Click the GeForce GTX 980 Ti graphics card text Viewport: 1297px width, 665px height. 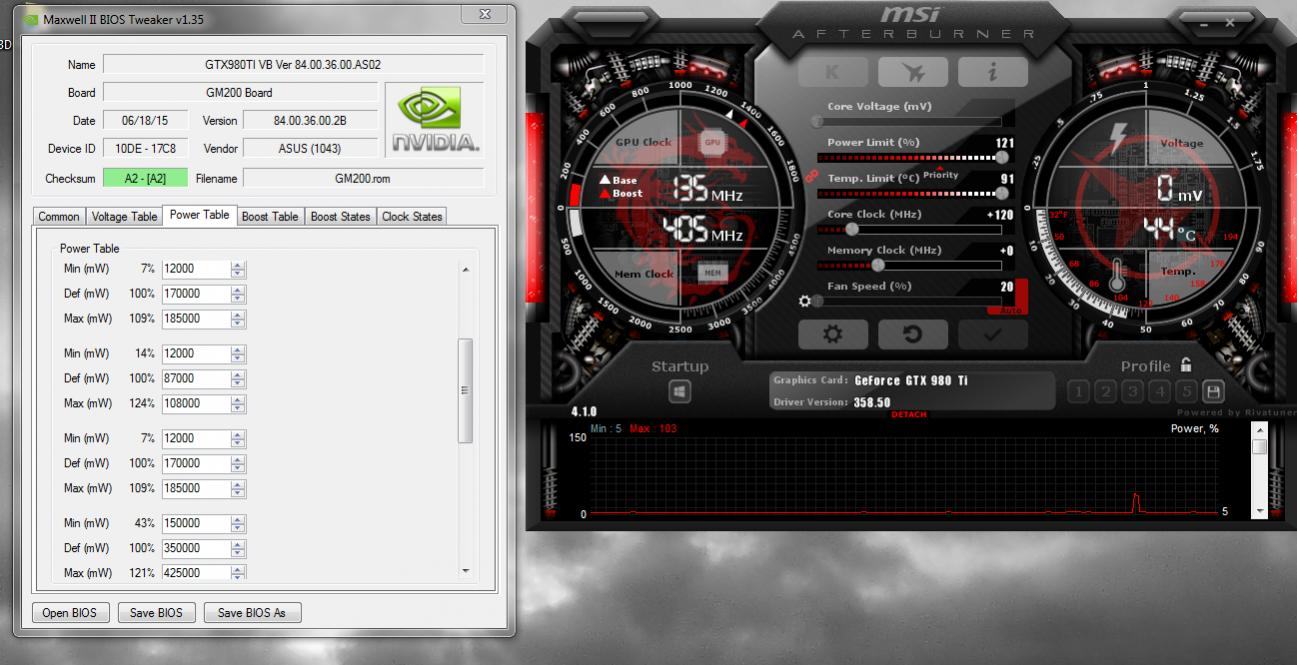(x=911, y=381)
